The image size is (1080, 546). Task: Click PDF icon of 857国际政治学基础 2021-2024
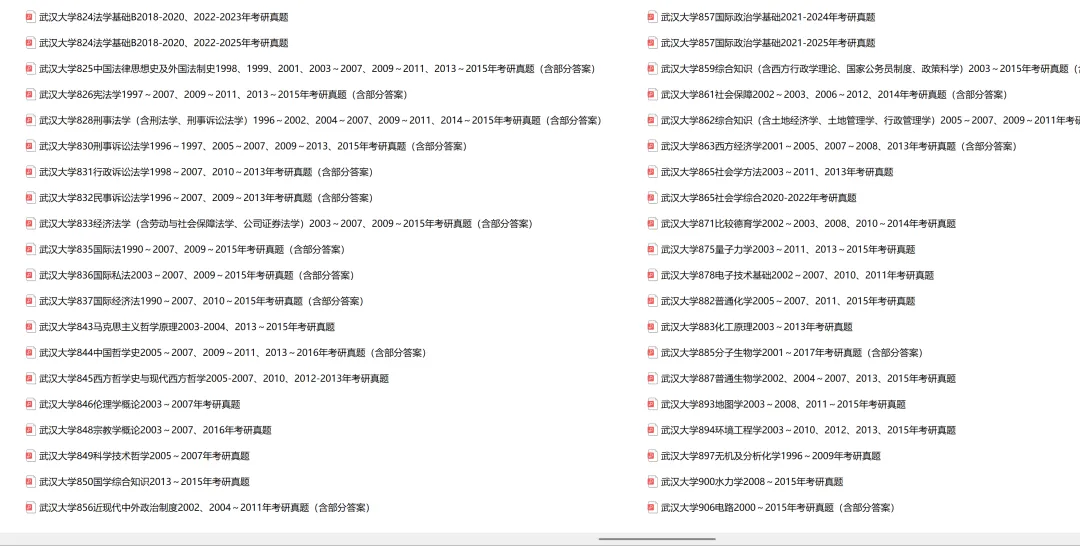(x=652, y=17)
